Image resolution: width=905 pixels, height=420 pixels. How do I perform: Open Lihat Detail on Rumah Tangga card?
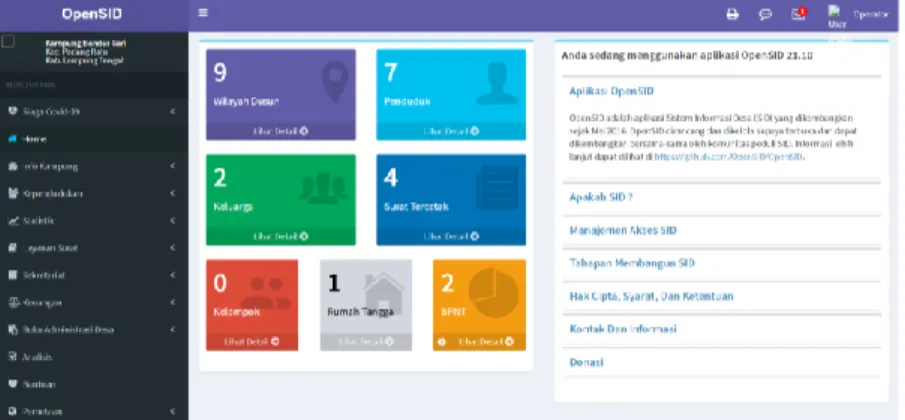[366, 342]
